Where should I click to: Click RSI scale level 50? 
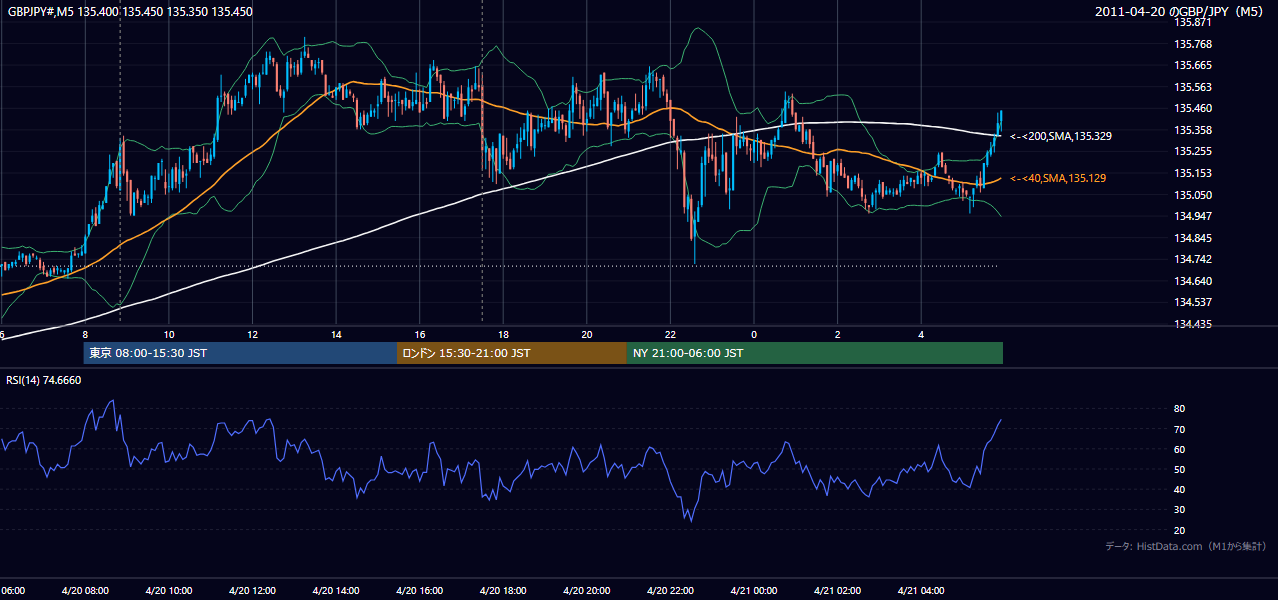[x=1180, y=469]
